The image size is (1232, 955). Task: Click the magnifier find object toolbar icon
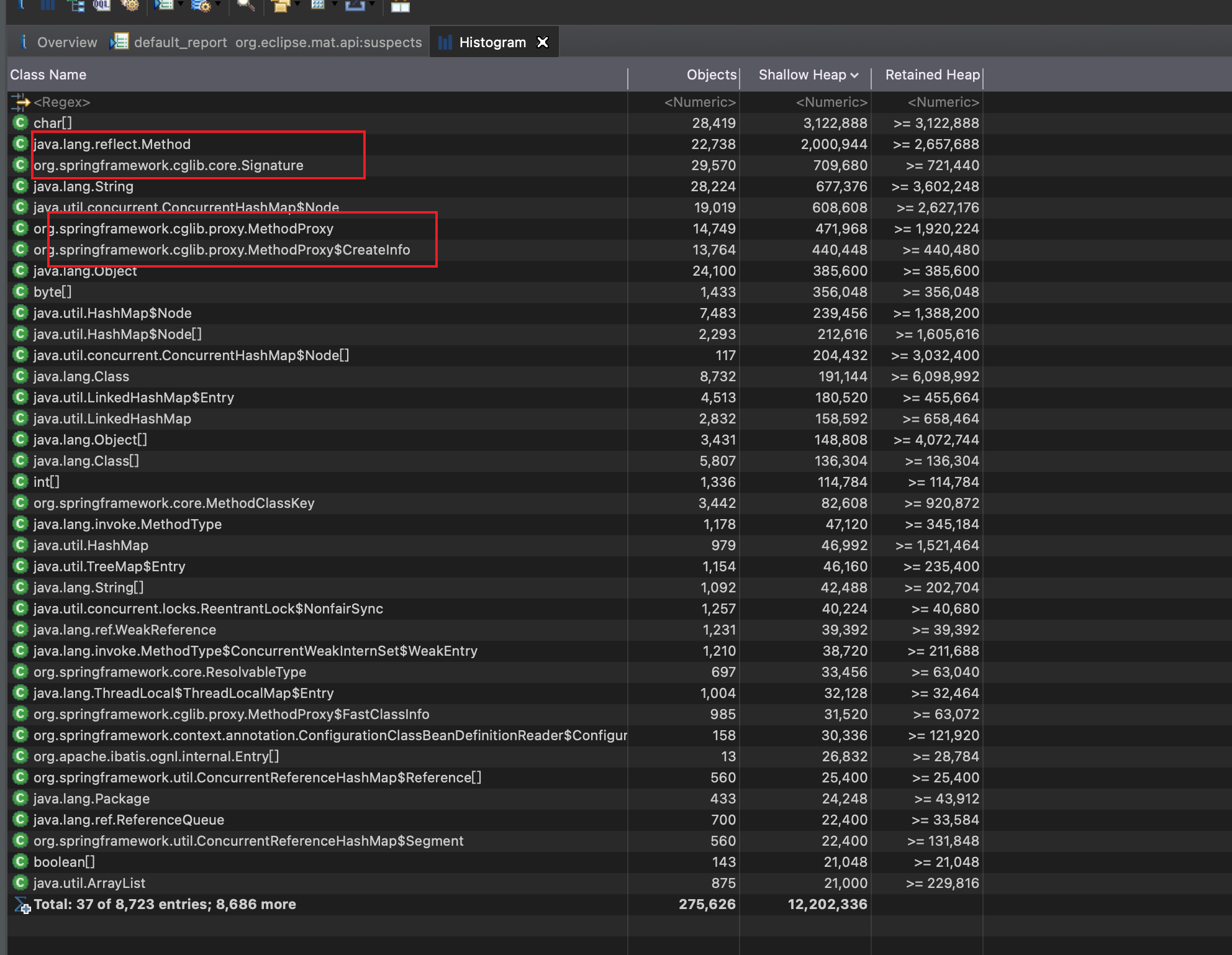(x=245, y=5)
